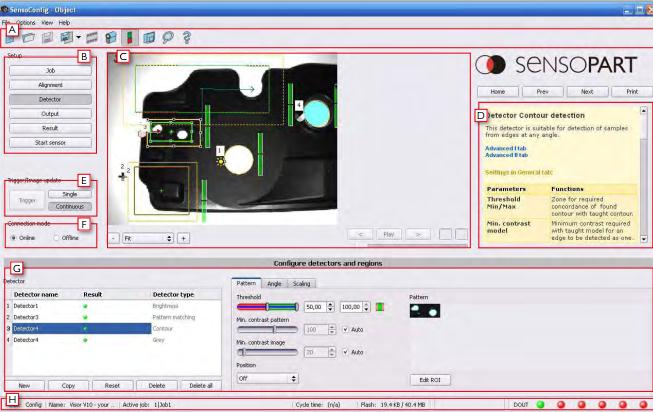
Task: Open the Fit zoom dropdown
Action: pos(148,239)
